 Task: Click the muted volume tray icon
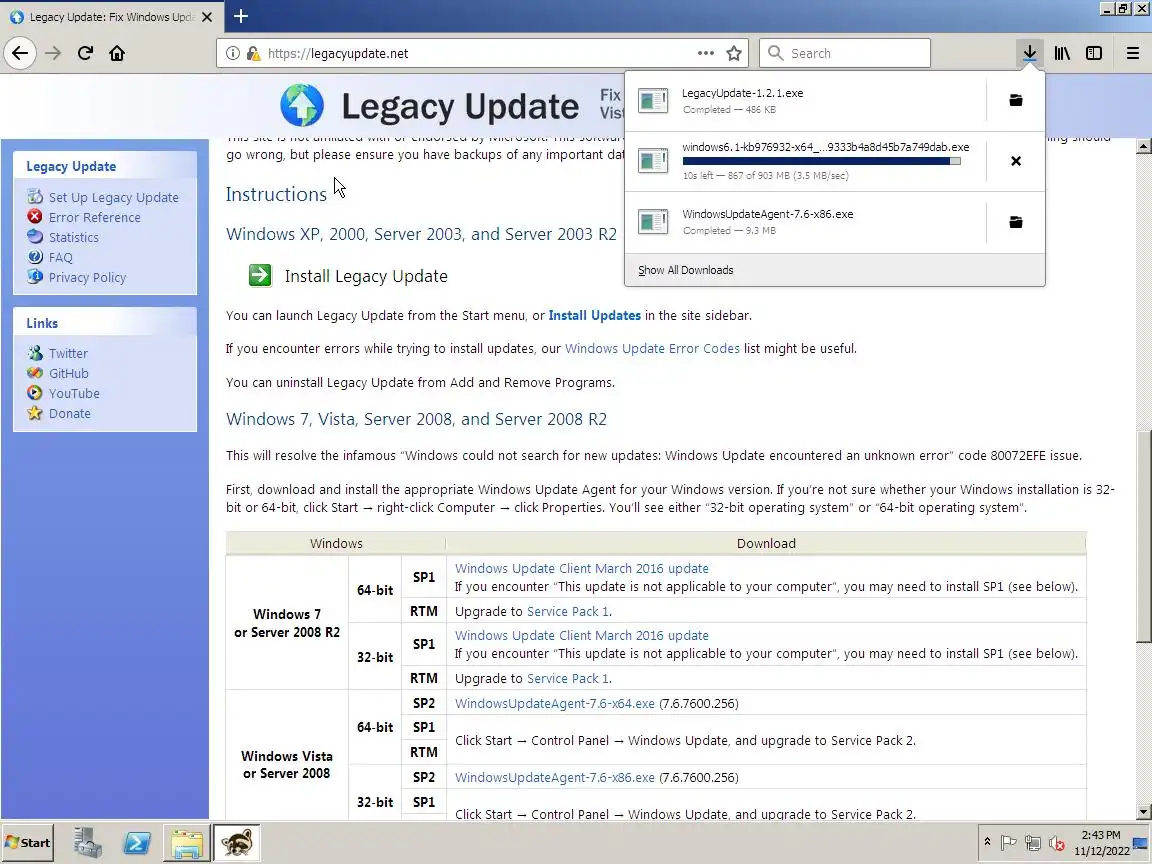pyautogui.click(x=1056, y=843)
